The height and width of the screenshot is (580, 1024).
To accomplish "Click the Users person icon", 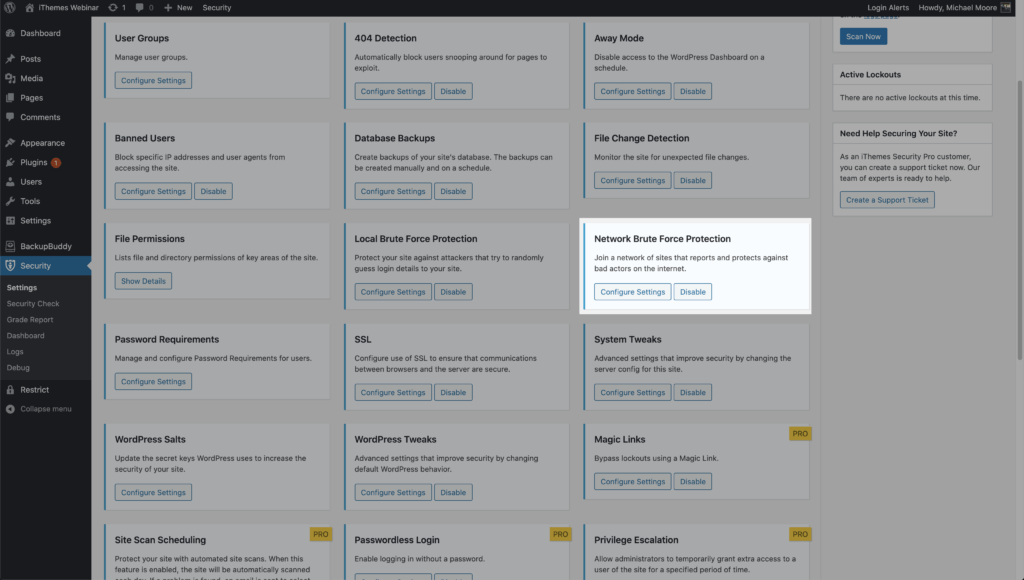I will click(x=10, y=182).
